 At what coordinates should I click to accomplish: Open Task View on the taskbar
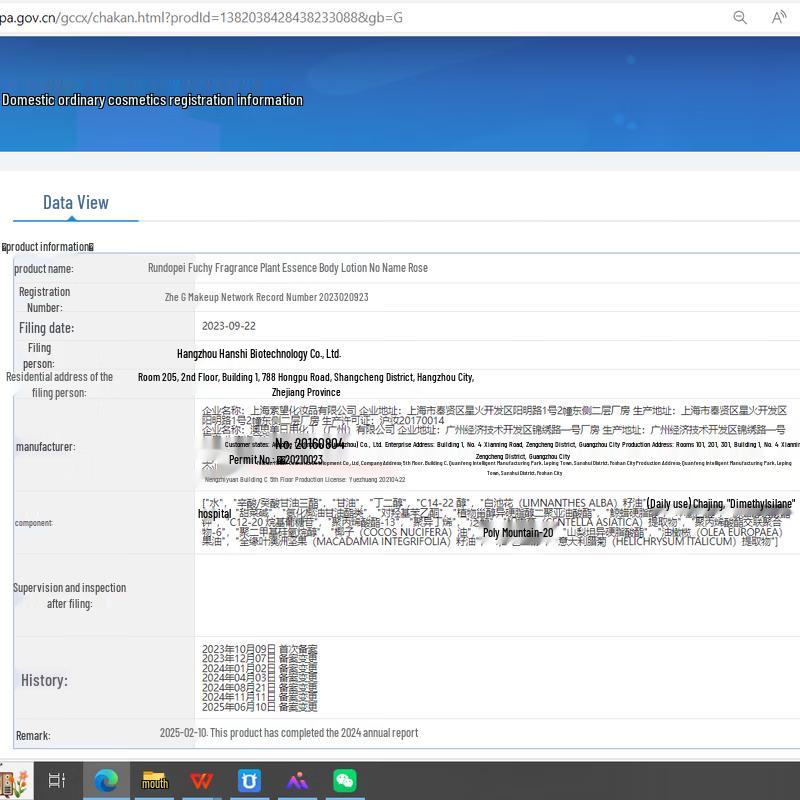click(57, 780)
